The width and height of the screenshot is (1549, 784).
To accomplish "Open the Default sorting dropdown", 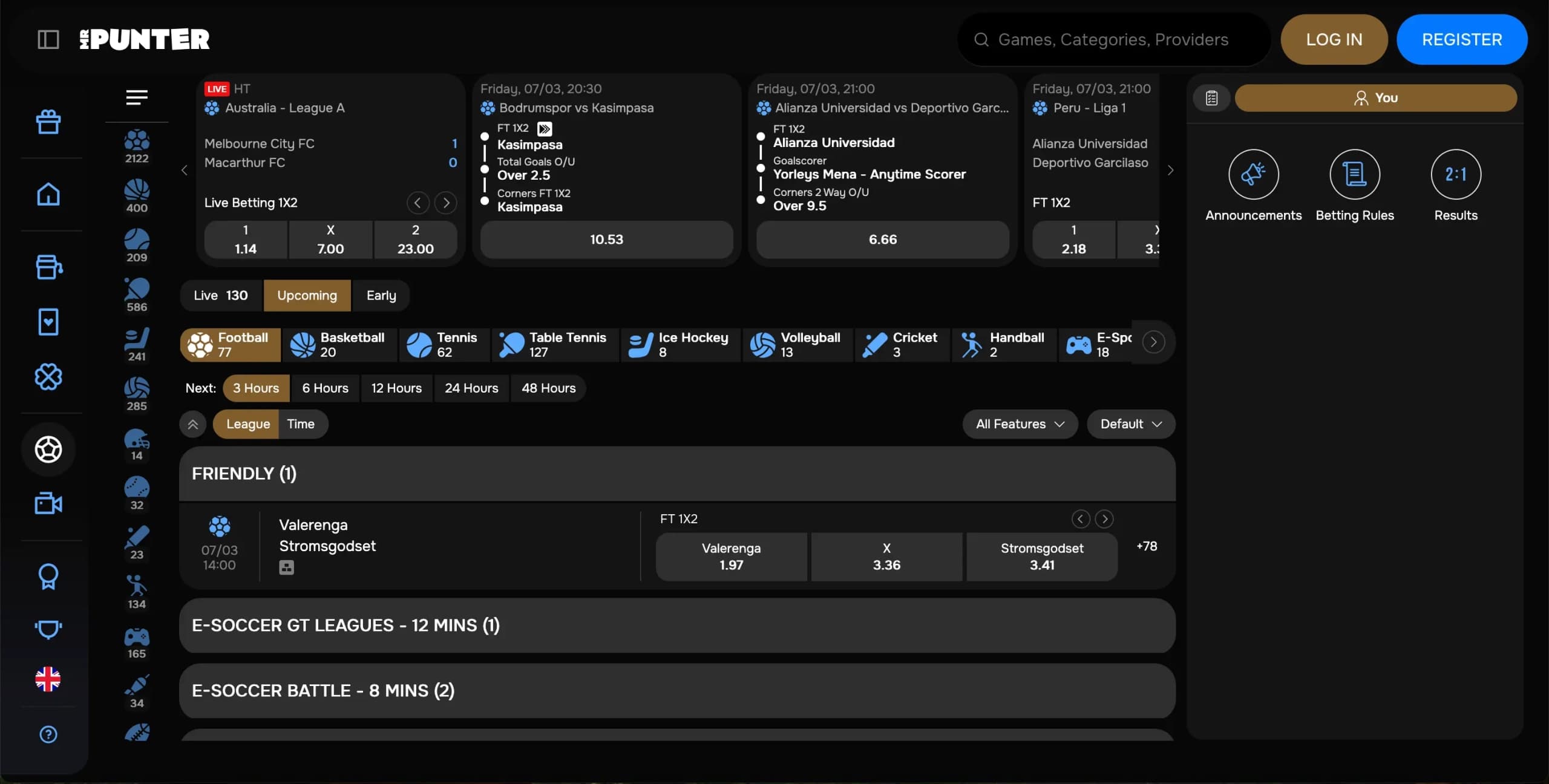I will pyautogui.click(x=1129, y=423).
